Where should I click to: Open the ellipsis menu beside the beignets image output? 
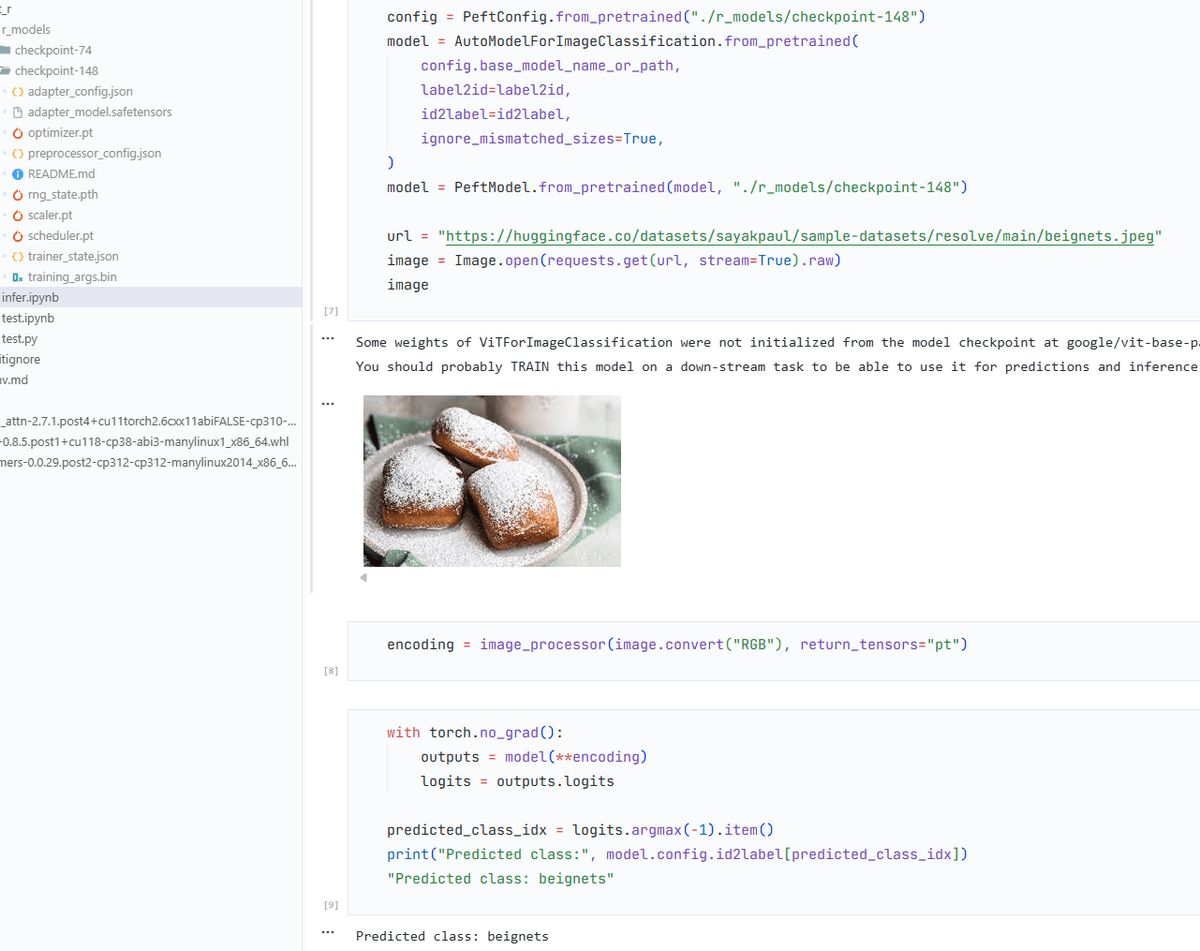pos(327,404)
